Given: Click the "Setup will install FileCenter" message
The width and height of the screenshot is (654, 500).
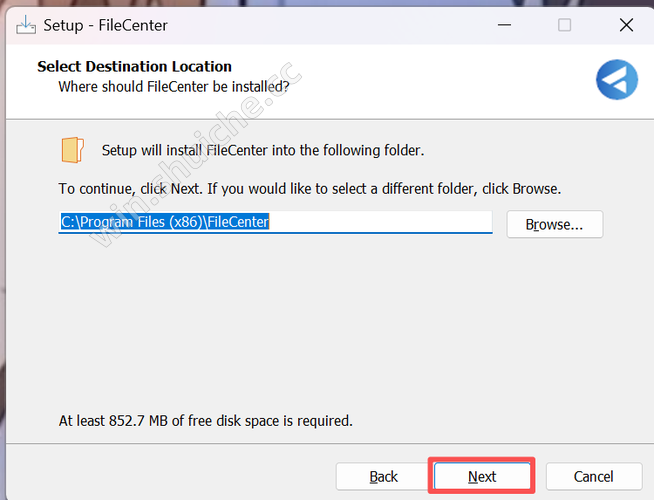Looking at the screenshot, I should pyautogui.click(x=263, y=151).
